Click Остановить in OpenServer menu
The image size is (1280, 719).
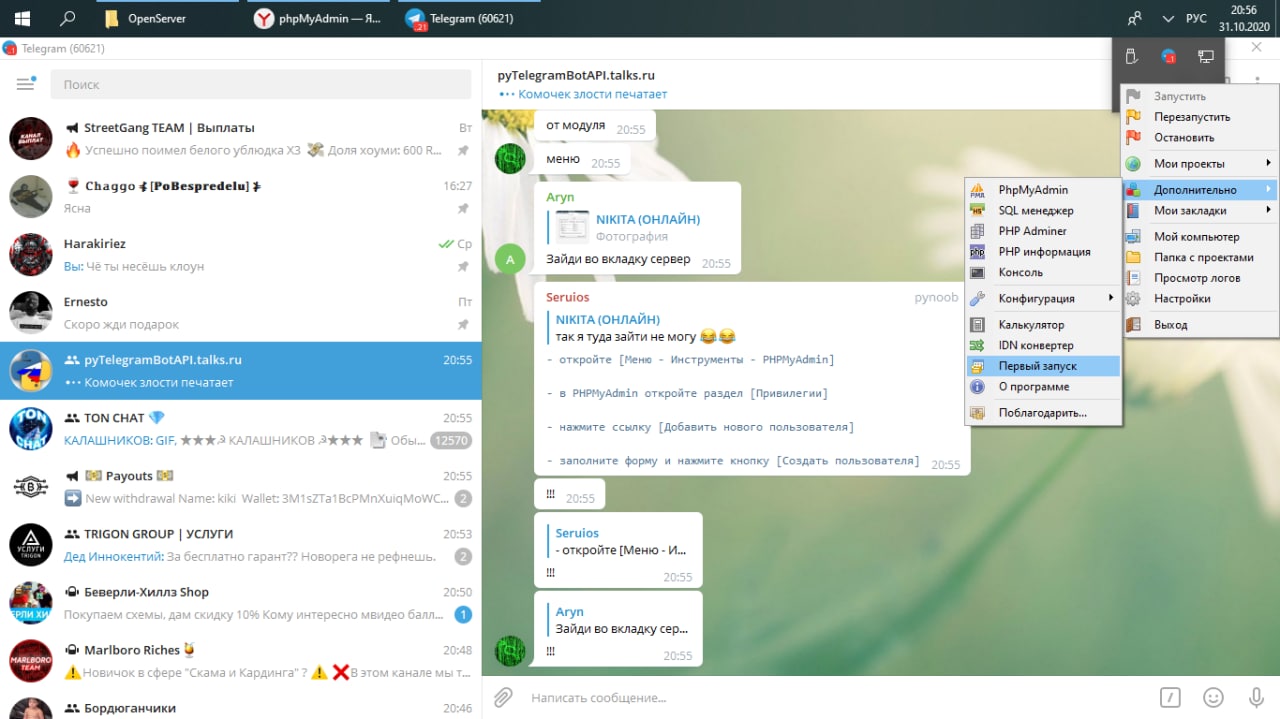coord(1199,138)
